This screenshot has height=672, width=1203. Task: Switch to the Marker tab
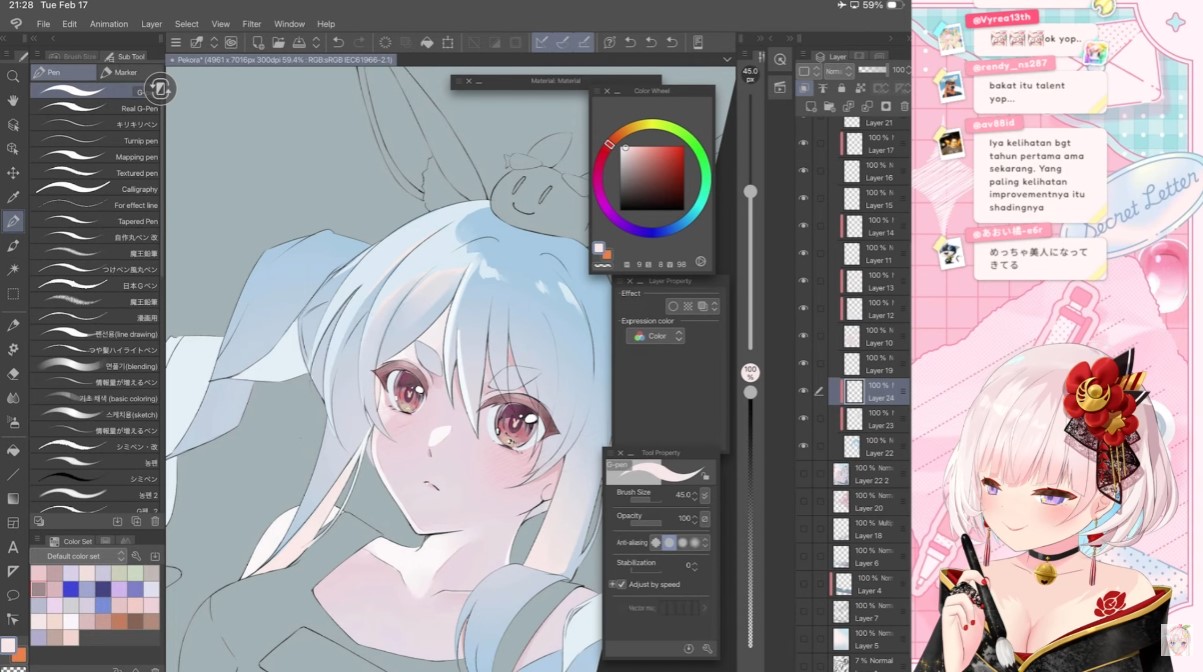pyautogui.click(x=123, y=72)
